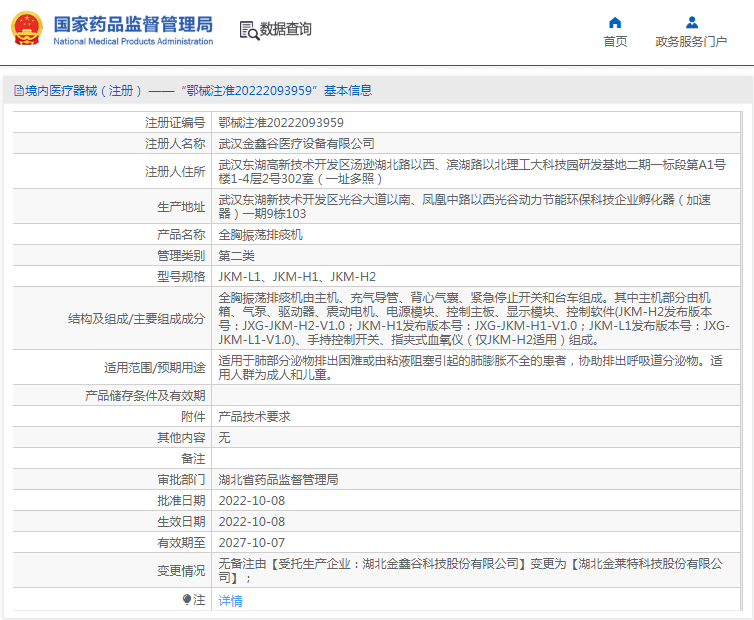Click the 注册人住所 label
The image size is (754, 620).
(175, 171)
